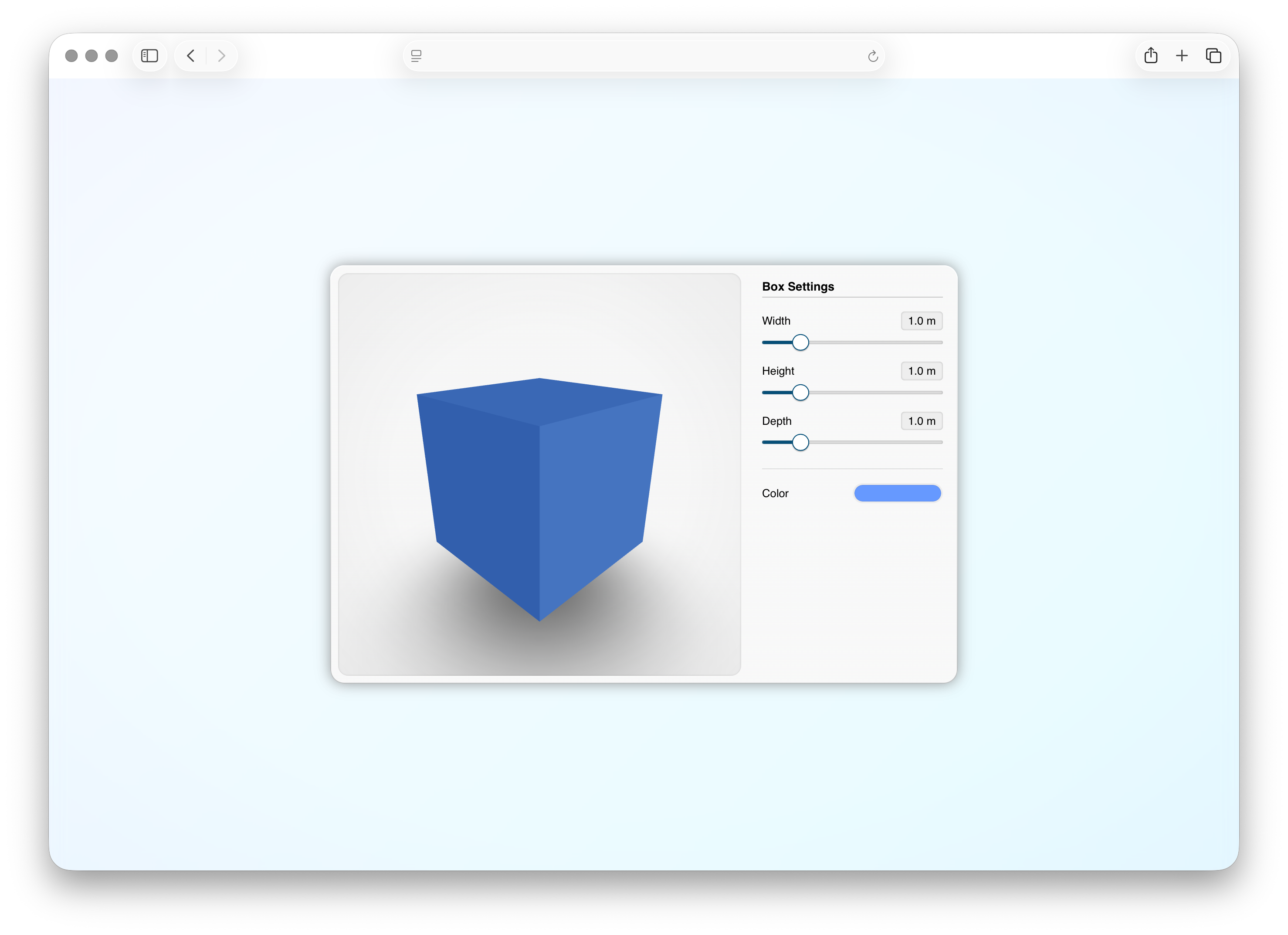Open the blue Color swatch picker
This screenshot has width=1288, height=935.
pos(897,493)
